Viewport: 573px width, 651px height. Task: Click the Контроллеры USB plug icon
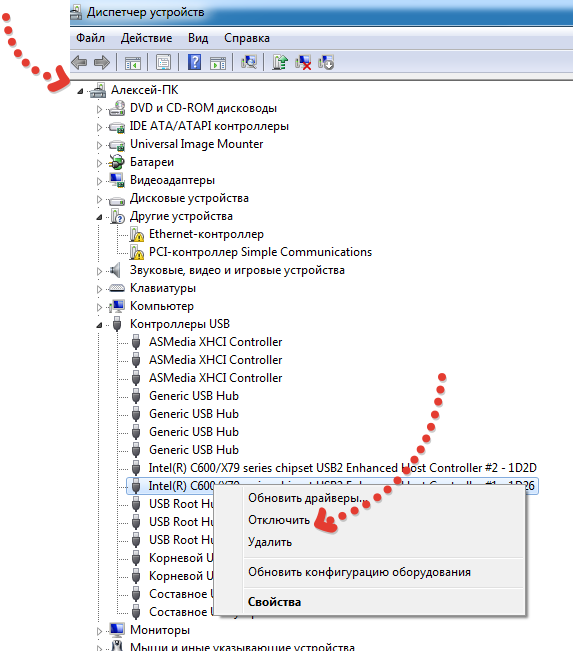point(117,324)
